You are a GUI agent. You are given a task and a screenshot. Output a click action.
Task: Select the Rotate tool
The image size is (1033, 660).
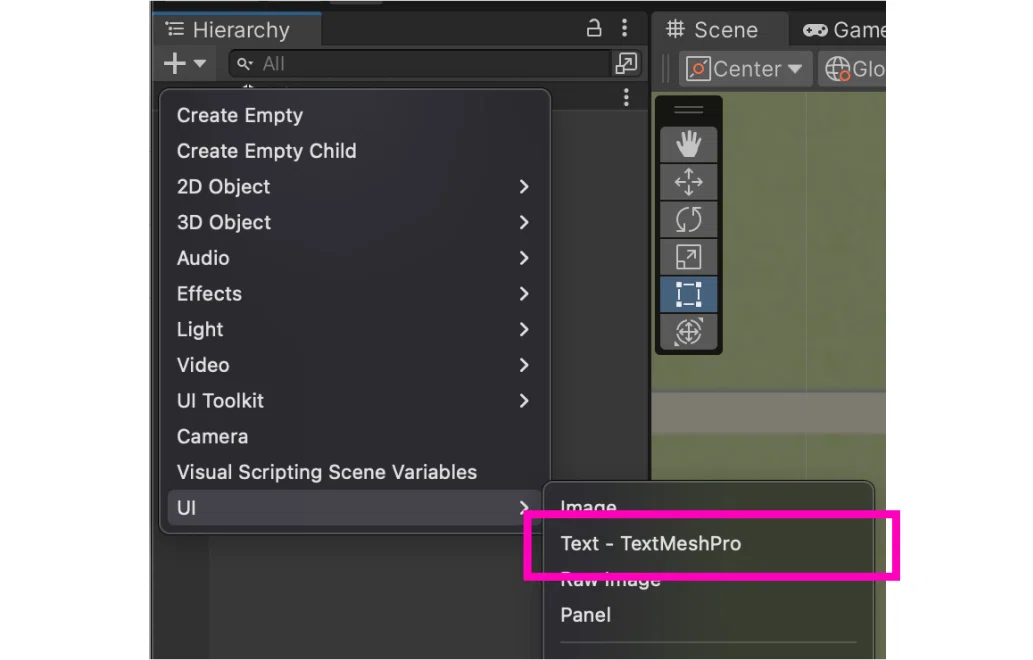(x=688, y=219)
